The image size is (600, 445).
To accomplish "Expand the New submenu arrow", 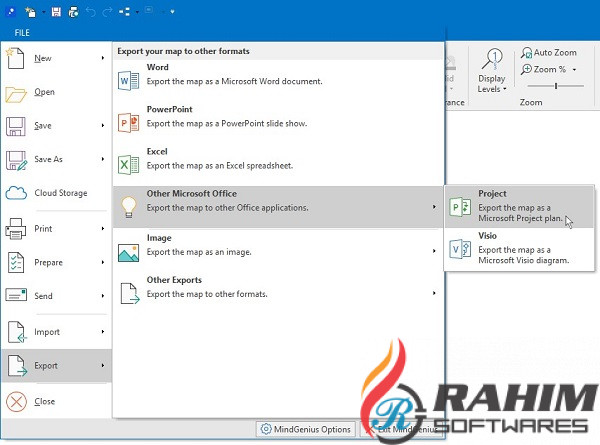I will pyautogui.click(x=103, y=58).
